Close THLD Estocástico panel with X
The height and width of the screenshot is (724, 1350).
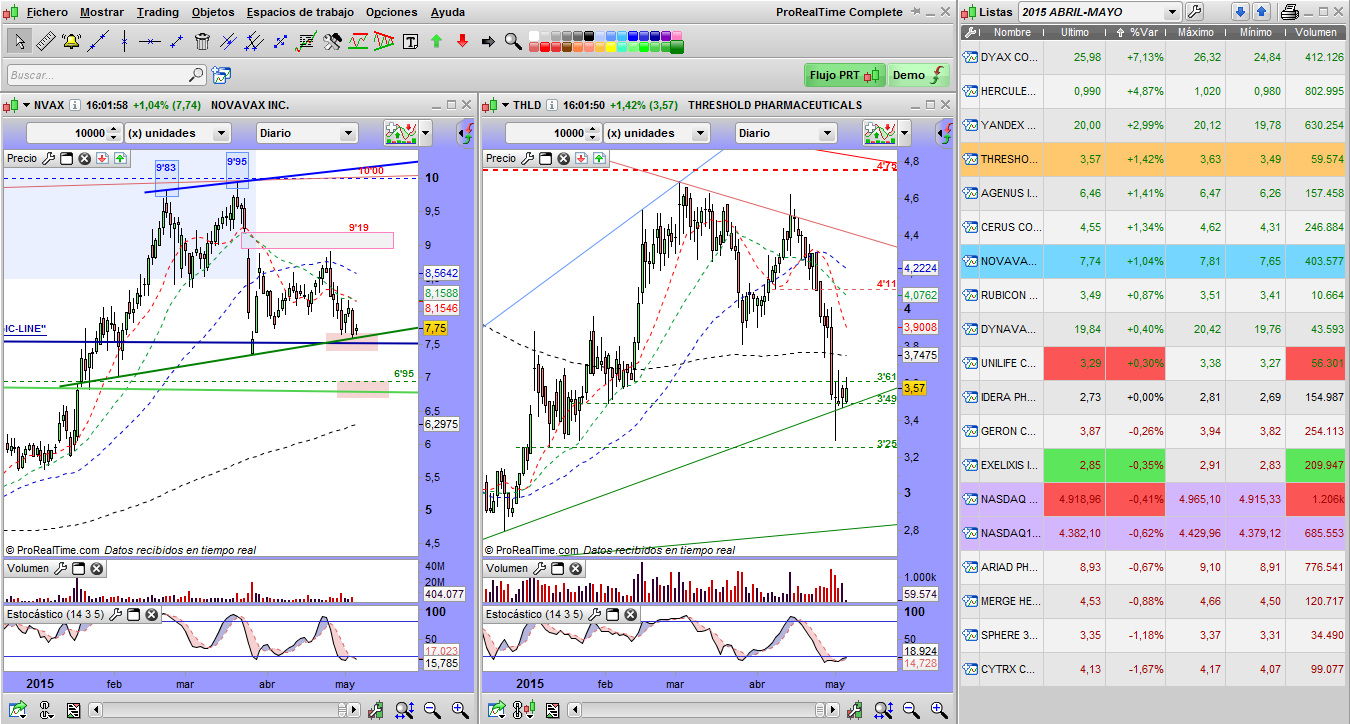coord(630,614)
